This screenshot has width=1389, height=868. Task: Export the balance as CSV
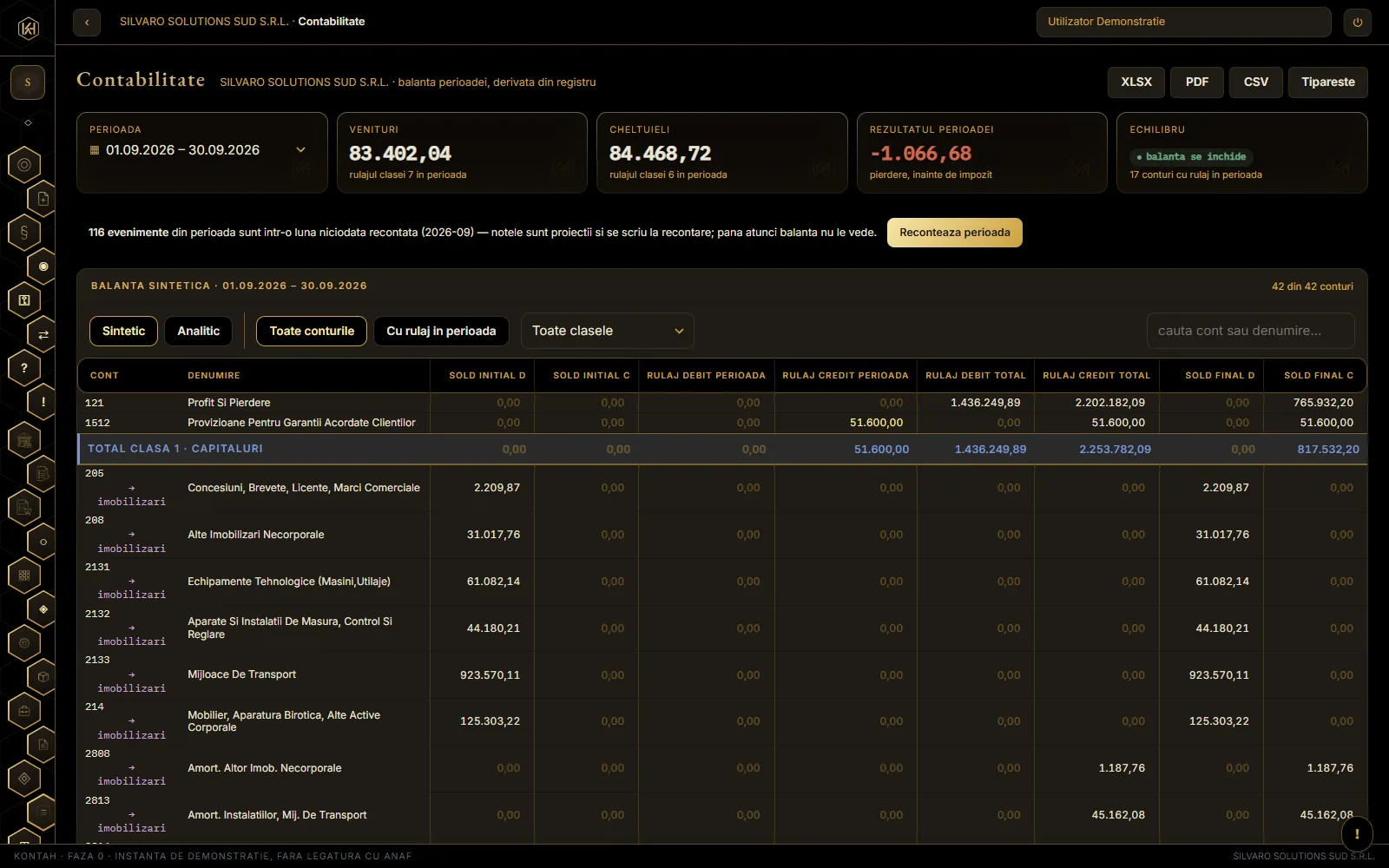point(1256,82)
